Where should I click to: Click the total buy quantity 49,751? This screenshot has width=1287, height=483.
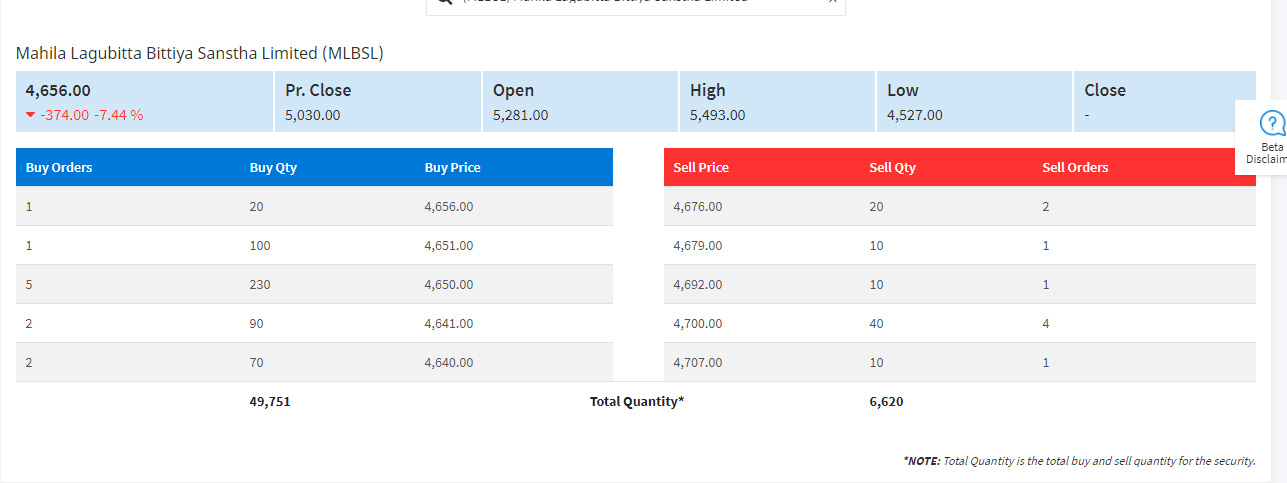point(270,401)
